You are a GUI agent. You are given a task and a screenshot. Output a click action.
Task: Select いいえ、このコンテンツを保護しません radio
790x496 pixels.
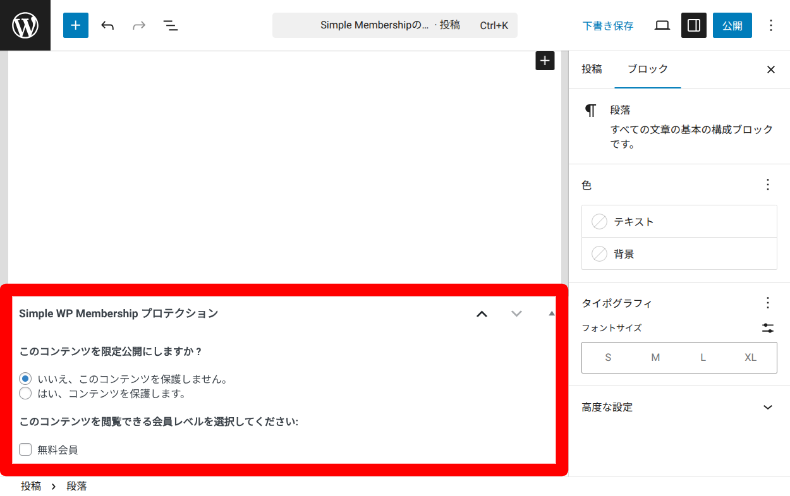click(25, 379)
